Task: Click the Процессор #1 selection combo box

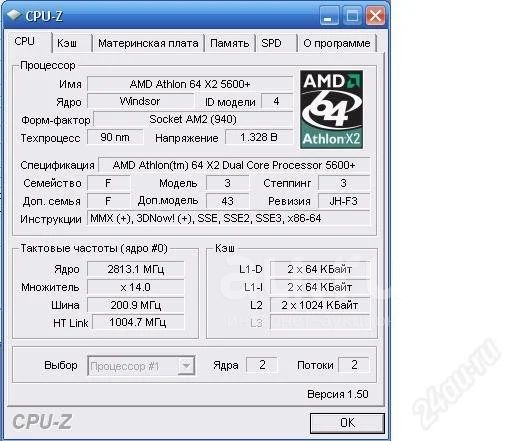Action: click(x=141, y=366)
